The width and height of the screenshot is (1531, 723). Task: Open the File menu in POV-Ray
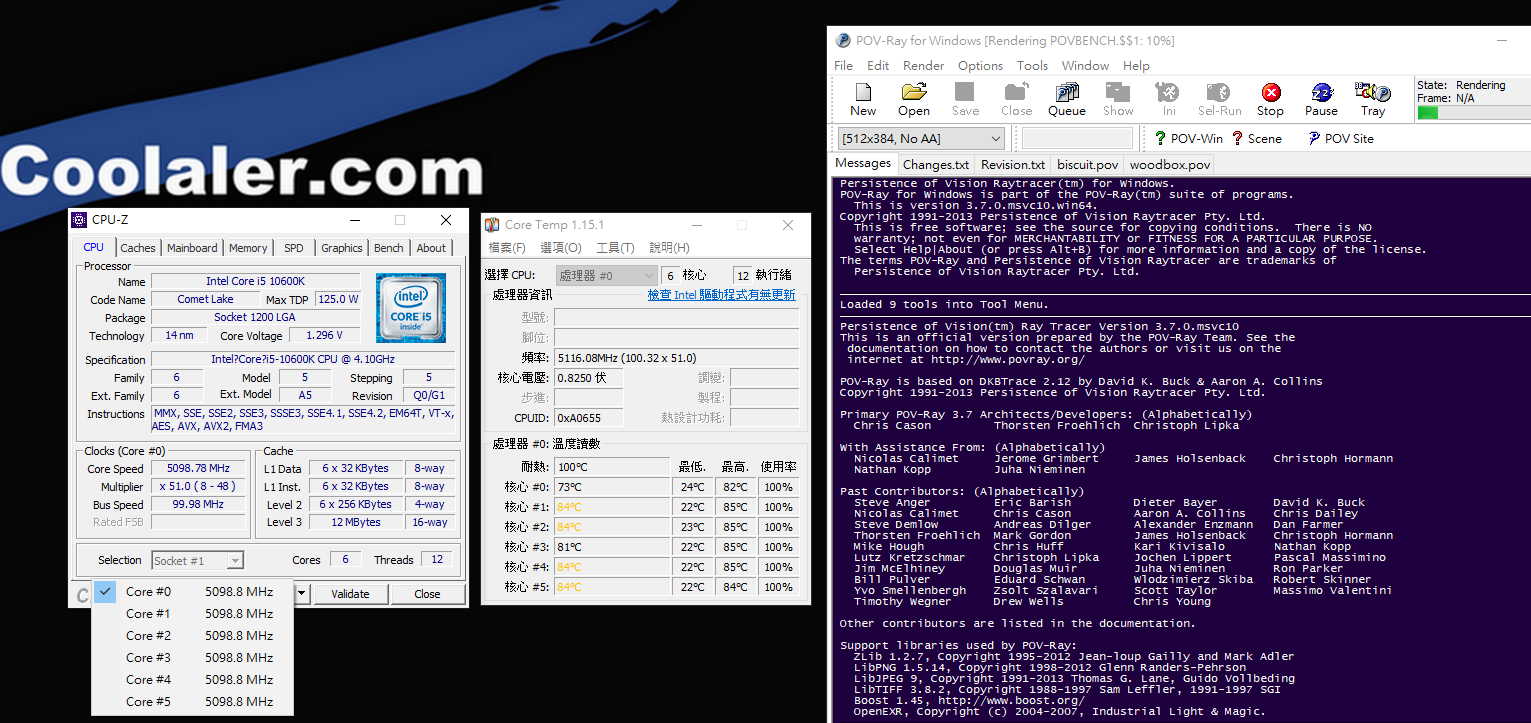click(843, 65)
